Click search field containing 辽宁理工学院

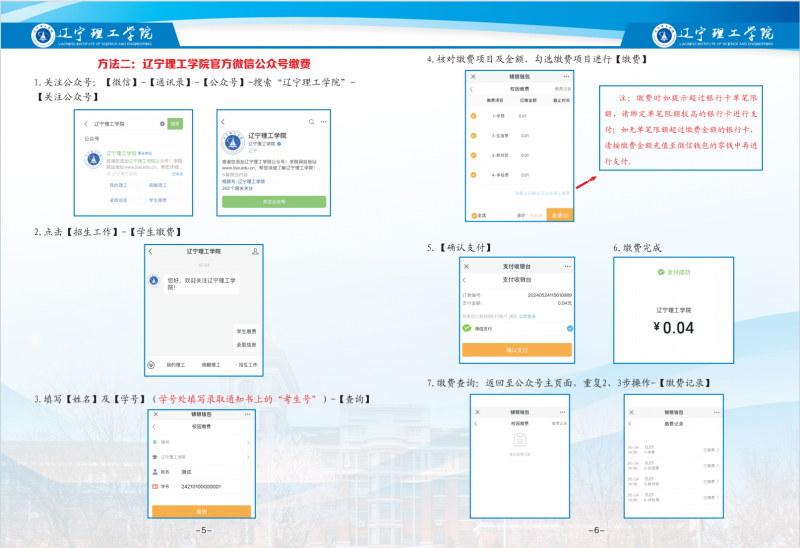[123, 123]
